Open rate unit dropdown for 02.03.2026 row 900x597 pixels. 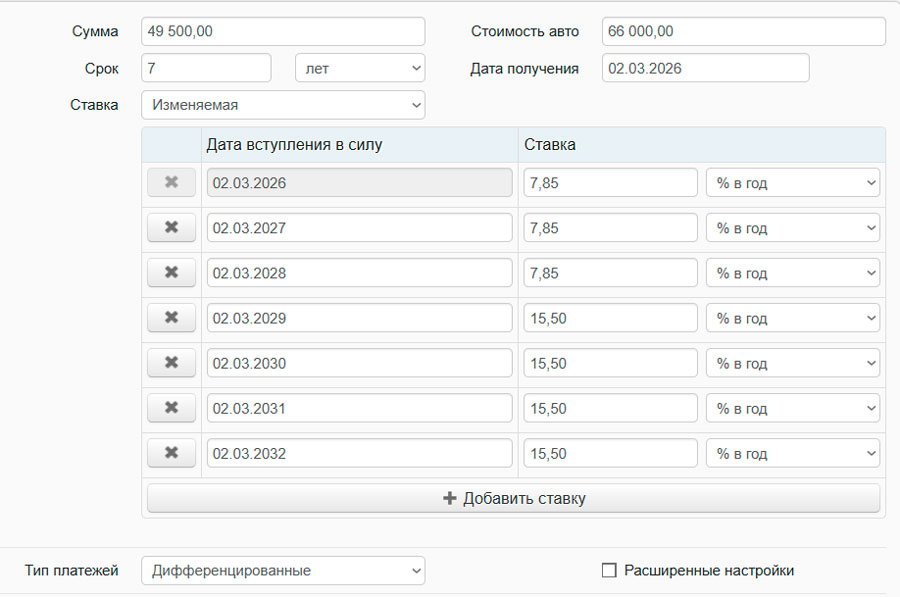click(793, 183)
